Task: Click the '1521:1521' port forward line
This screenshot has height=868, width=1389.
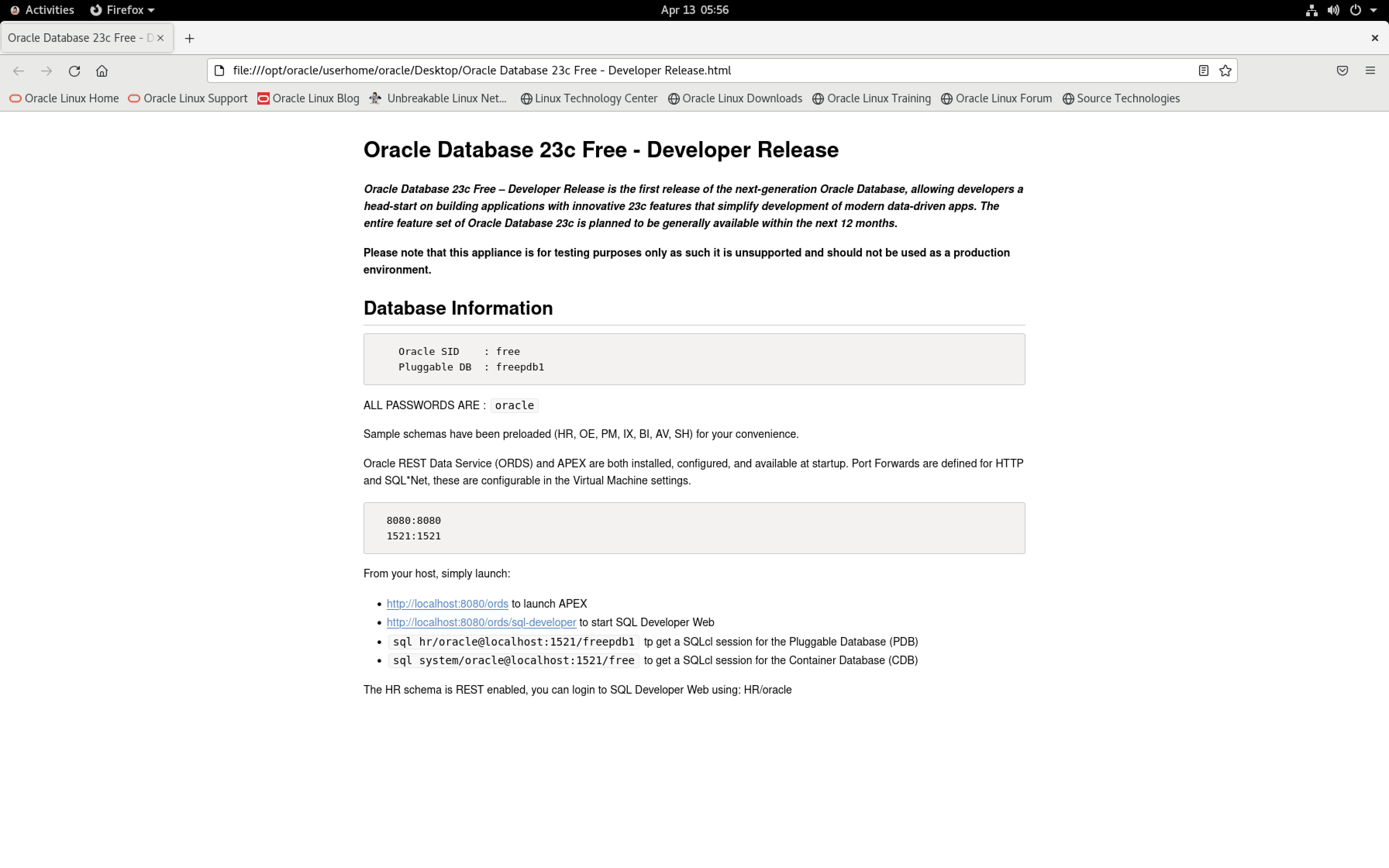Action: pos(413,536)
